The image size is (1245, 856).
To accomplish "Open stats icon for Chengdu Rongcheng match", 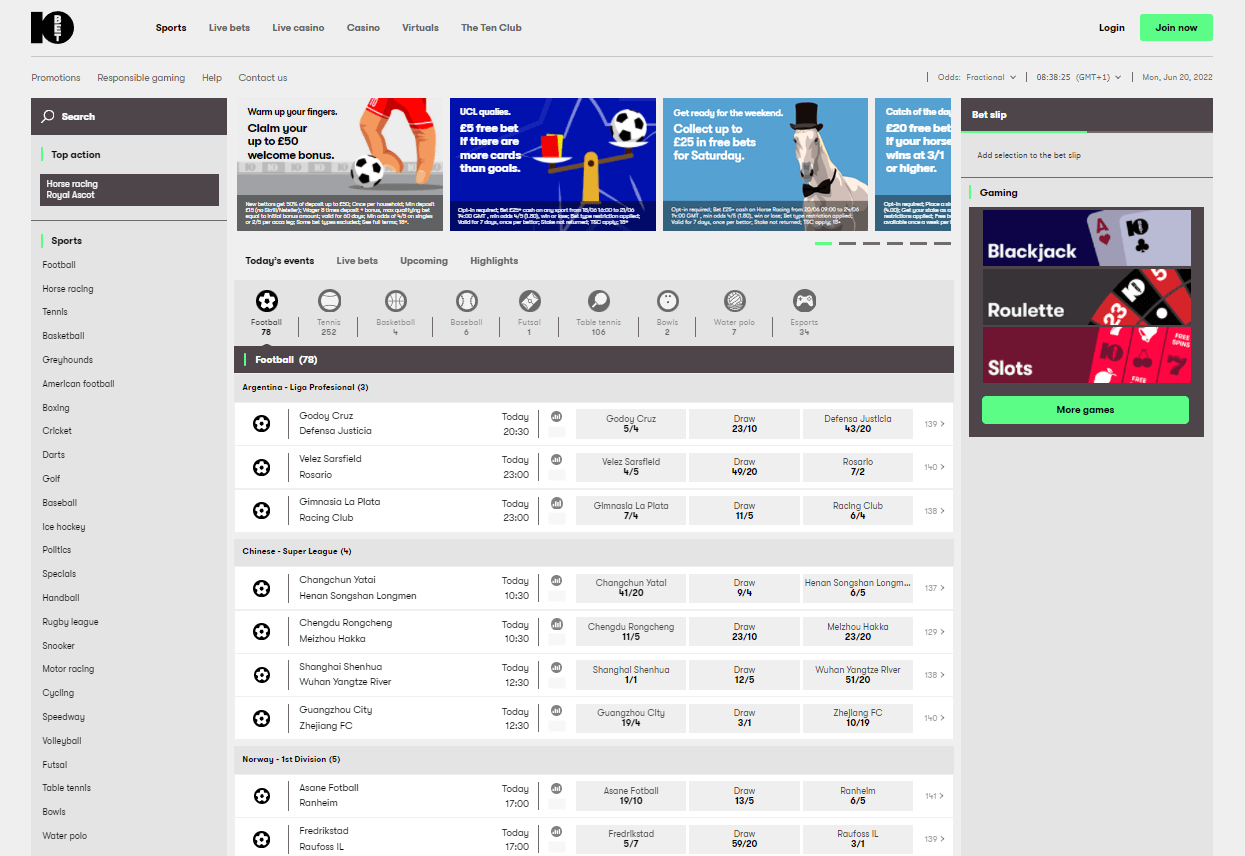I will [557, 624].
